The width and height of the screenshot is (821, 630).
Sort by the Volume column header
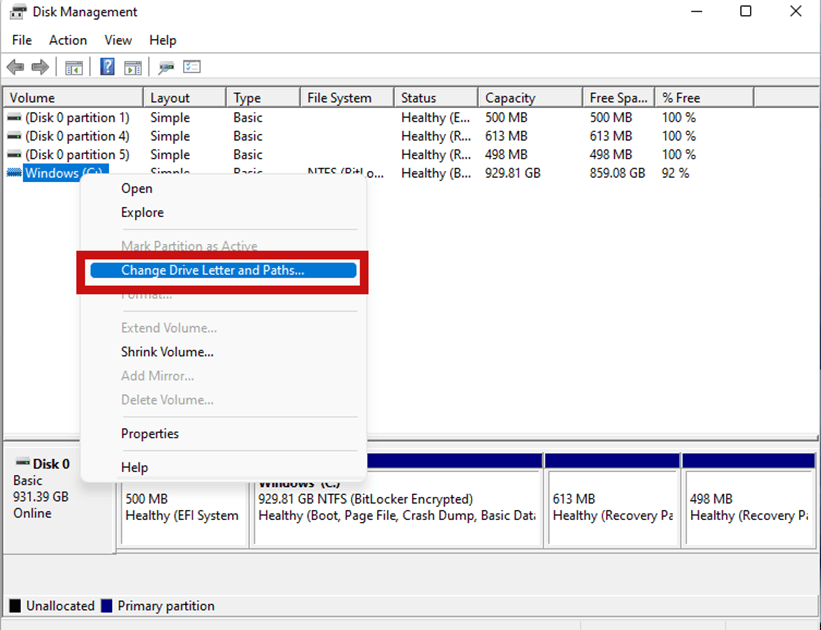73,98
